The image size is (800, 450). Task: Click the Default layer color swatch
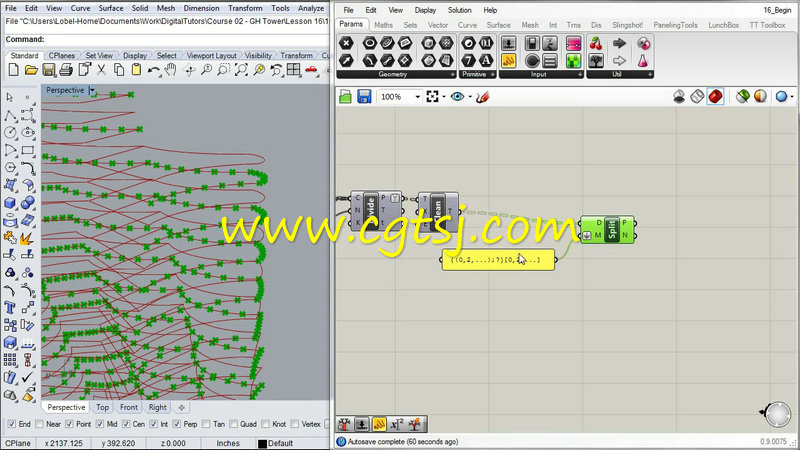[x=262, y=443]
